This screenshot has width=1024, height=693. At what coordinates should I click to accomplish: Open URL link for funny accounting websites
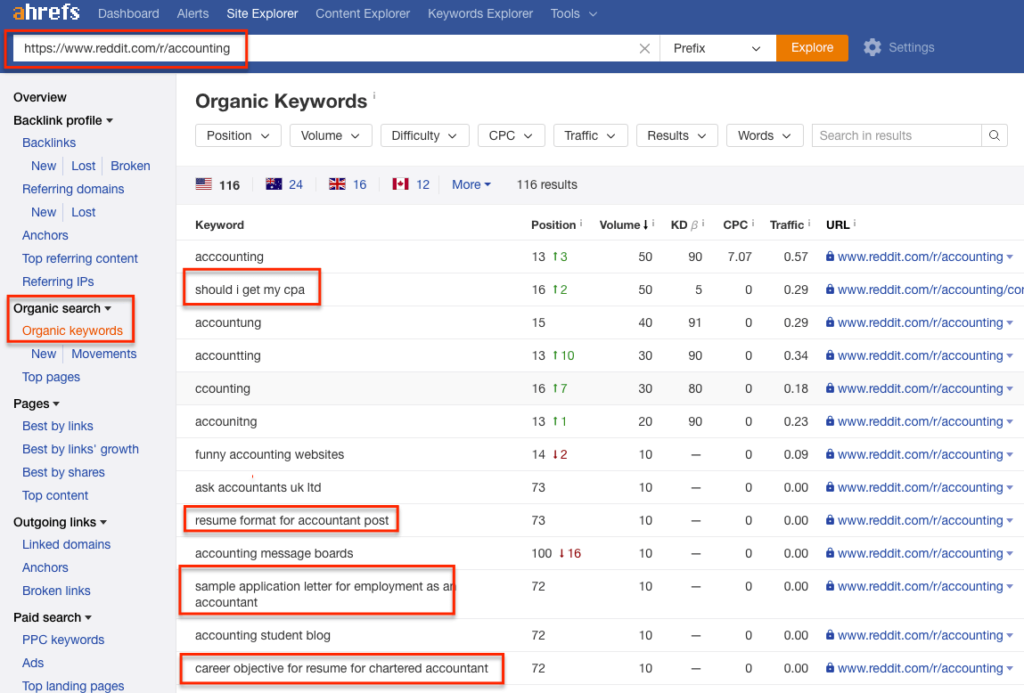[920, 454]
